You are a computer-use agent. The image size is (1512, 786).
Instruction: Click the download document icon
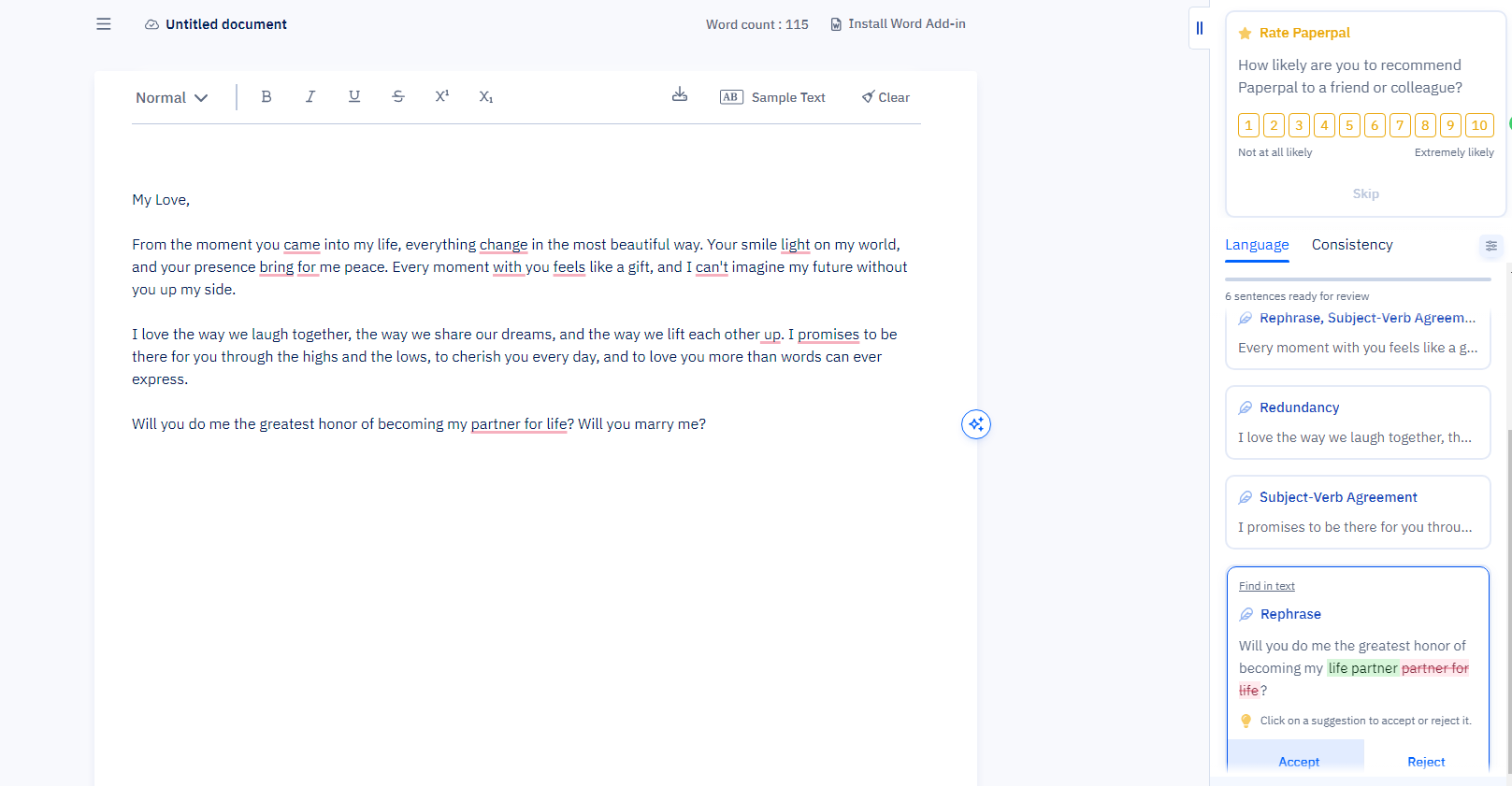pos(680,95)
